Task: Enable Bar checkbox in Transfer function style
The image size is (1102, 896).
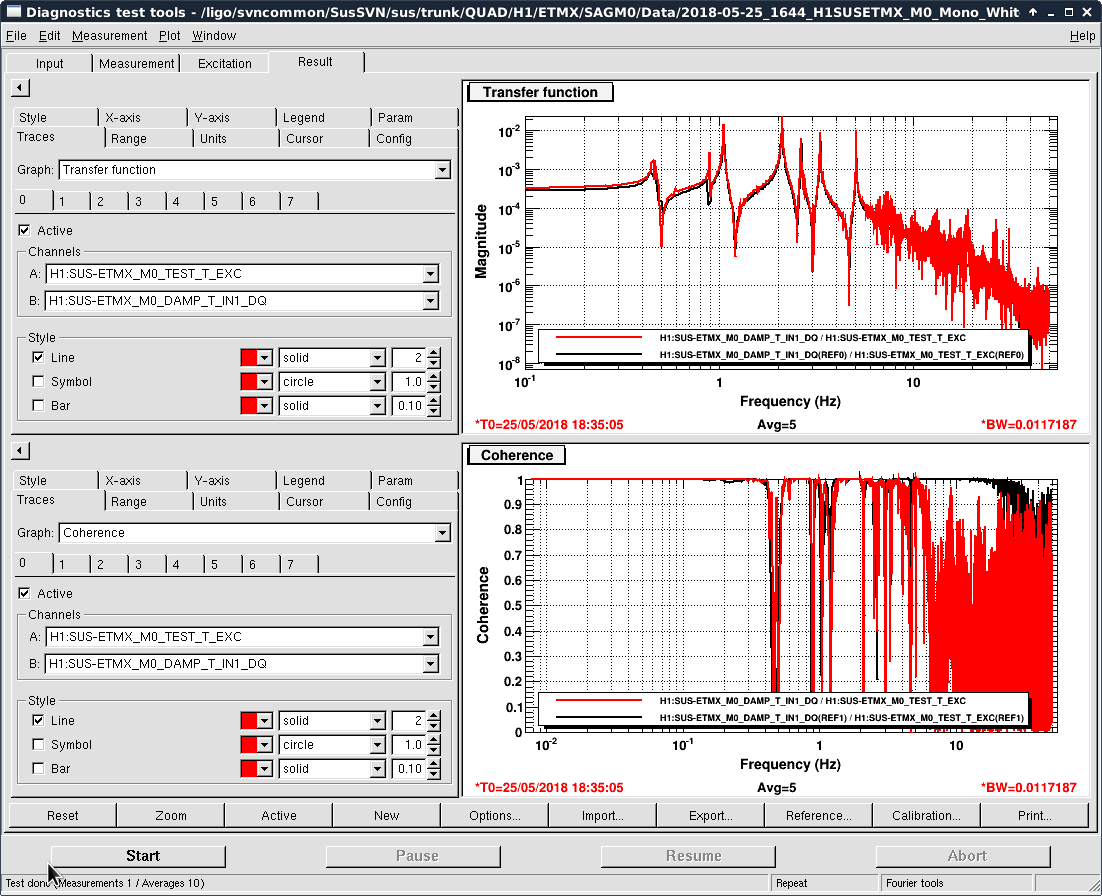Action: 38,406
